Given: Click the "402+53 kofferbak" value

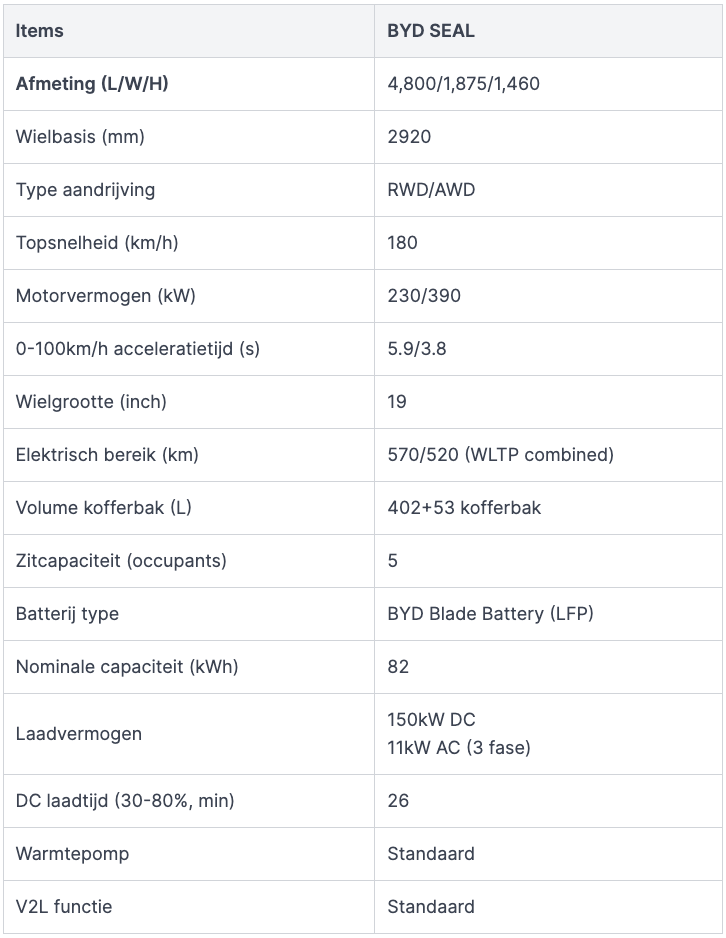Looking at the screenshot, I should pyautogui.click(x=464, y=508).
